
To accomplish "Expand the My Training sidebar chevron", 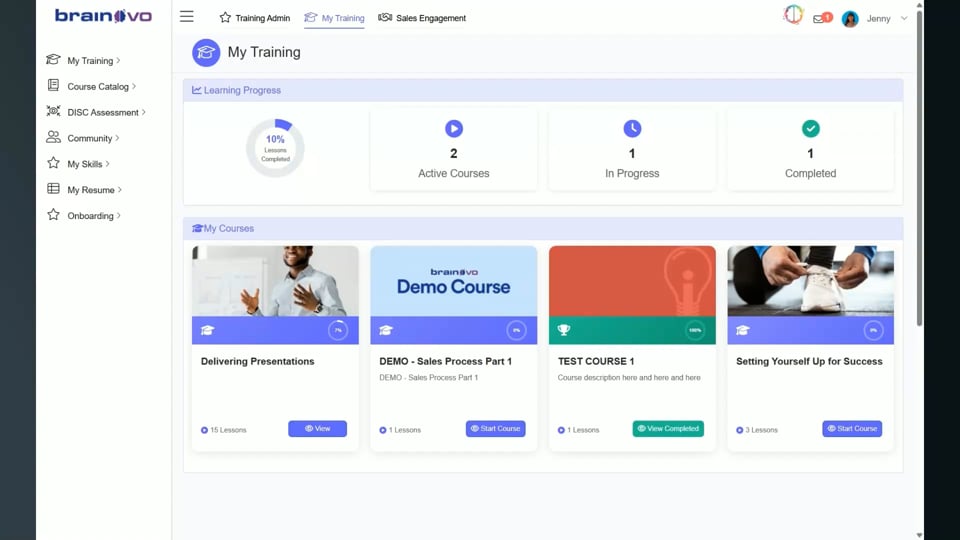I will click(118, 61).
